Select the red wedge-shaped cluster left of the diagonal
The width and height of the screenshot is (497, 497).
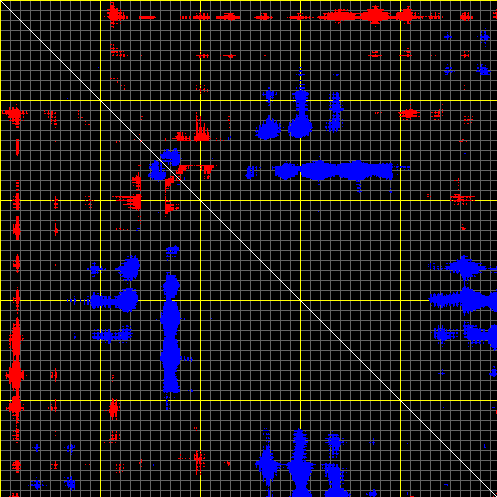(133, 201)
